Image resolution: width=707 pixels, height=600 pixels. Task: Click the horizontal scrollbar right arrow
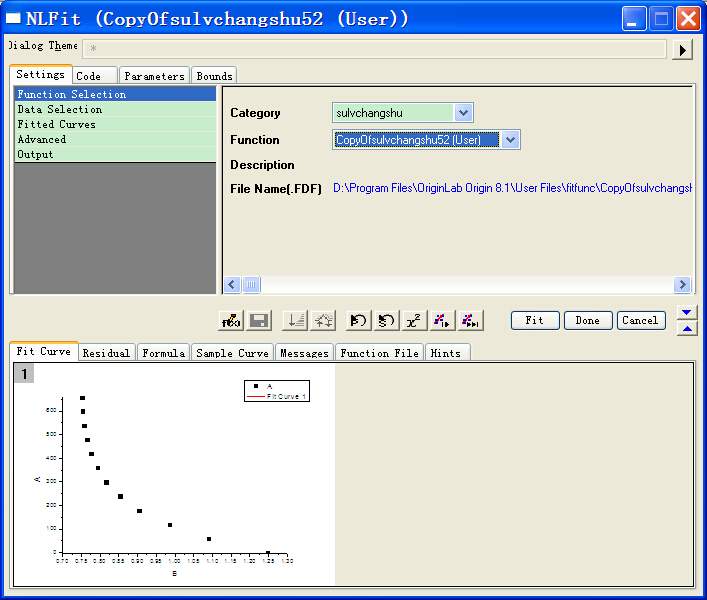tap(682, 284)
